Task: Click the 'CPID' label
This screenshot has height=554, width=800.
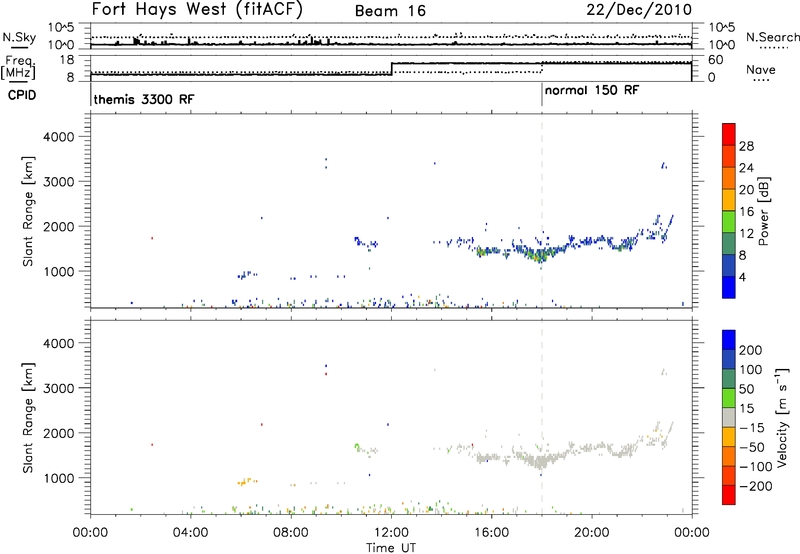Action: tap(21, 95)
